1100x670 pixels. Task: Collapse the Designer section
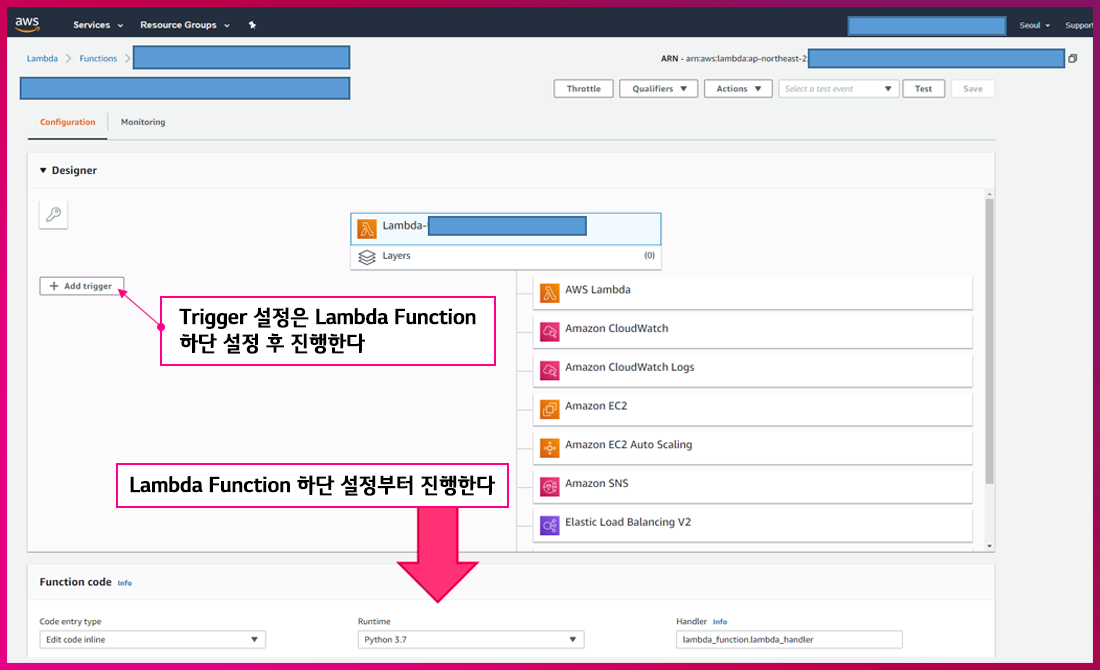coord(43,171)
